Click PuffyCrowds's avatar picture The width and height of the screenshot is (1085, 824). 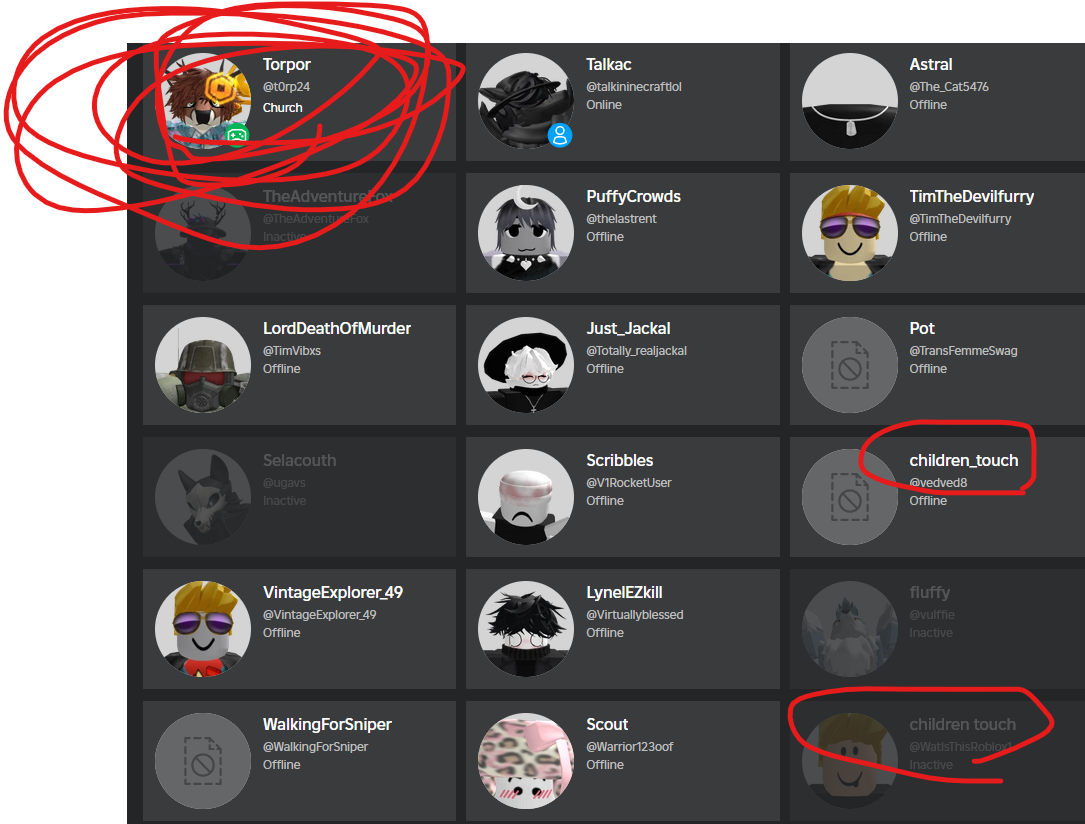(526, 232)
